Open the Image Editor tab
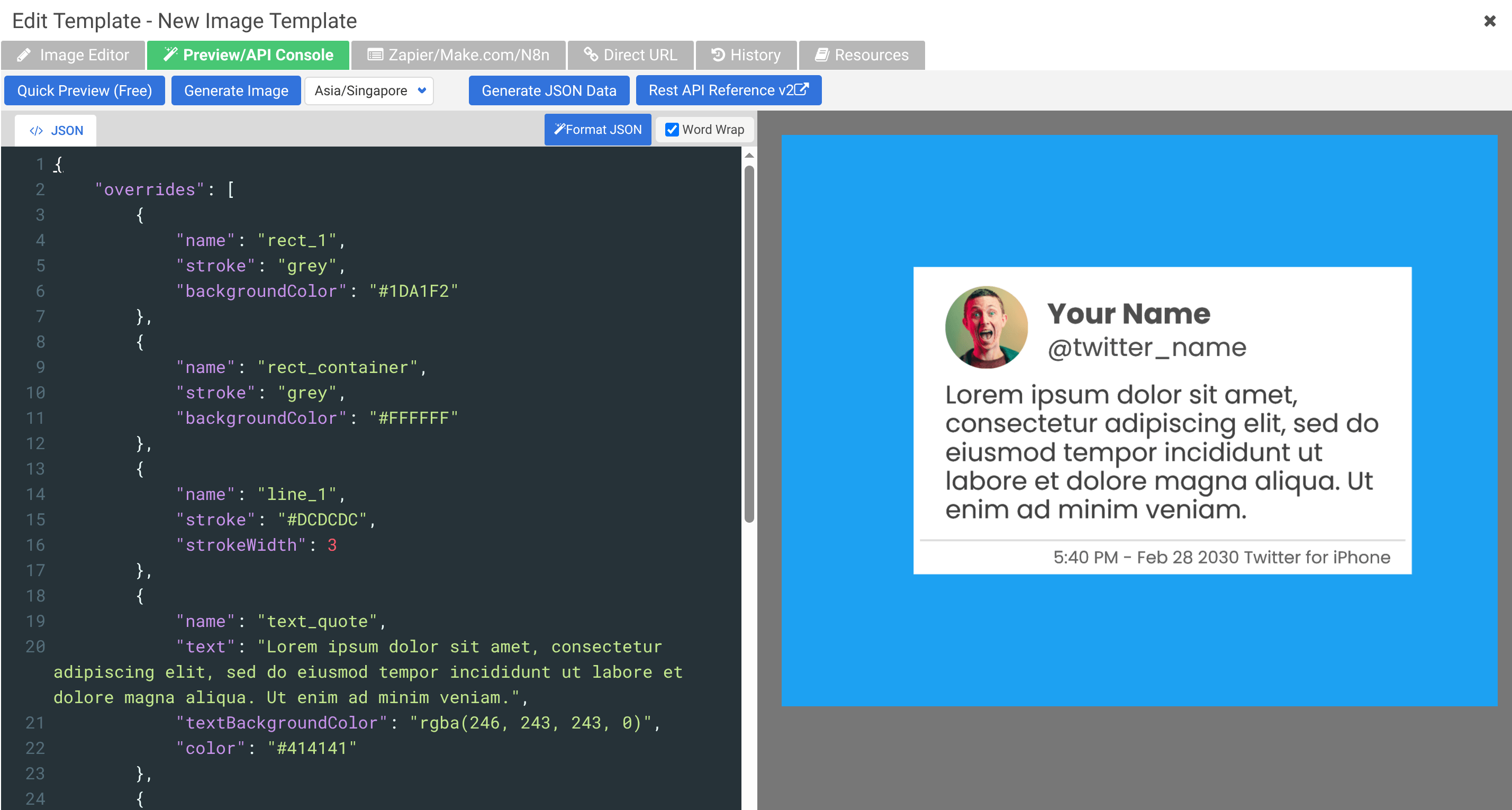Viewport: 1512px width, 810px height. (x=73, y=54)
